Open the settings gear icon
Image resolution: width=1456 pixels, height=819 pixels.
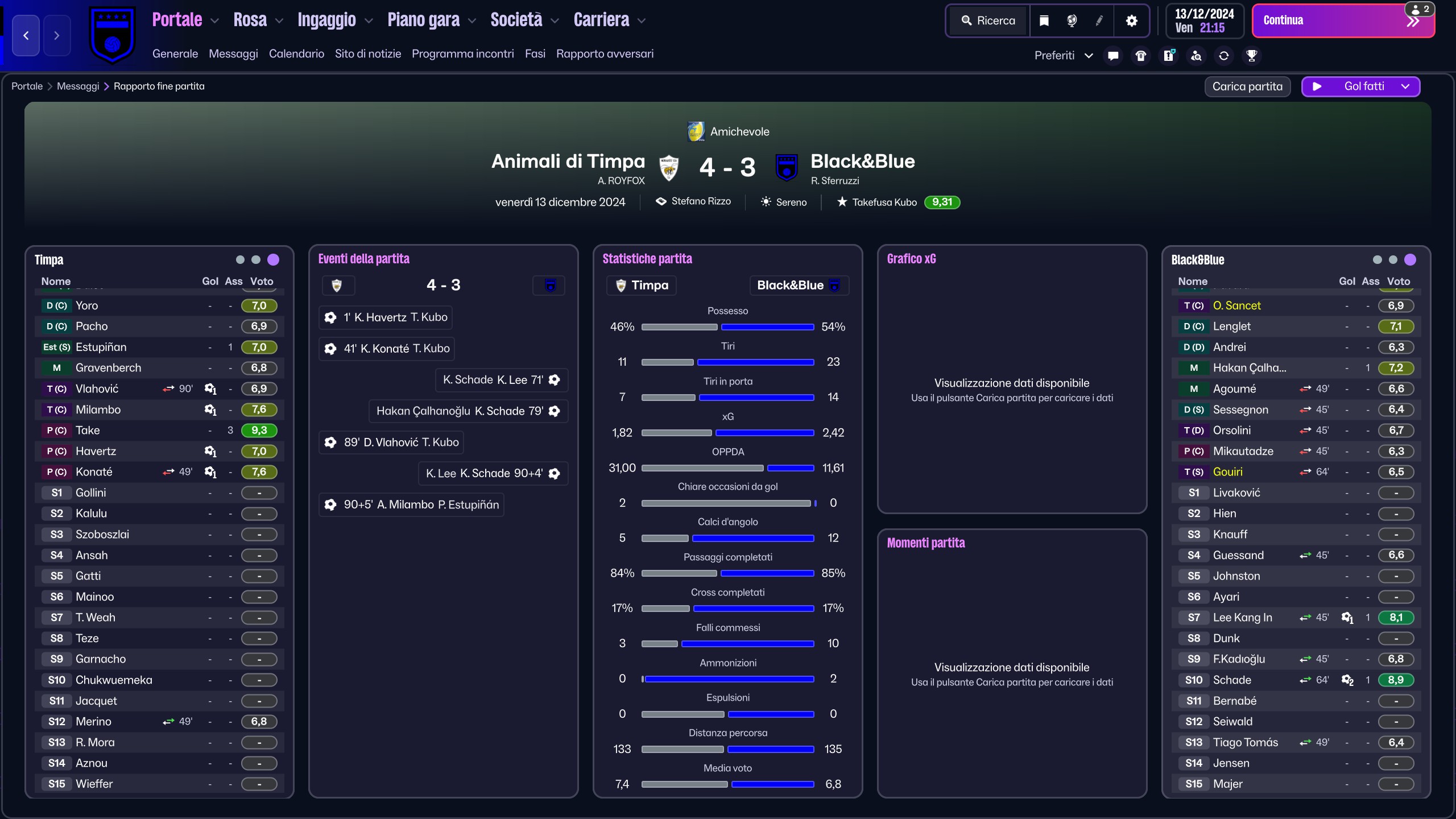(x=1132, y=20)
